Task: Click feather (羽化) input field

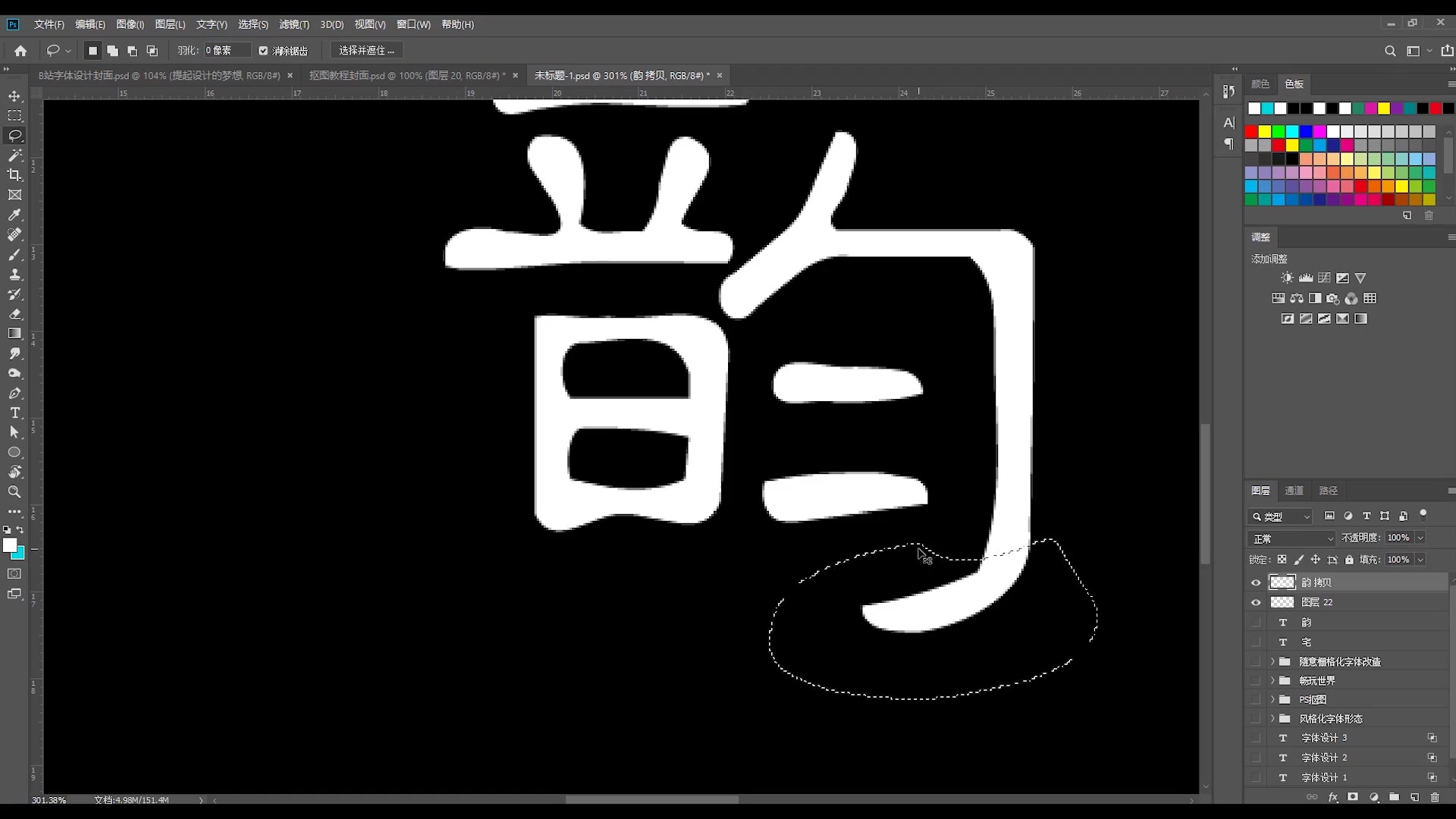Action: pyautogui.click(x=227, y=51)
